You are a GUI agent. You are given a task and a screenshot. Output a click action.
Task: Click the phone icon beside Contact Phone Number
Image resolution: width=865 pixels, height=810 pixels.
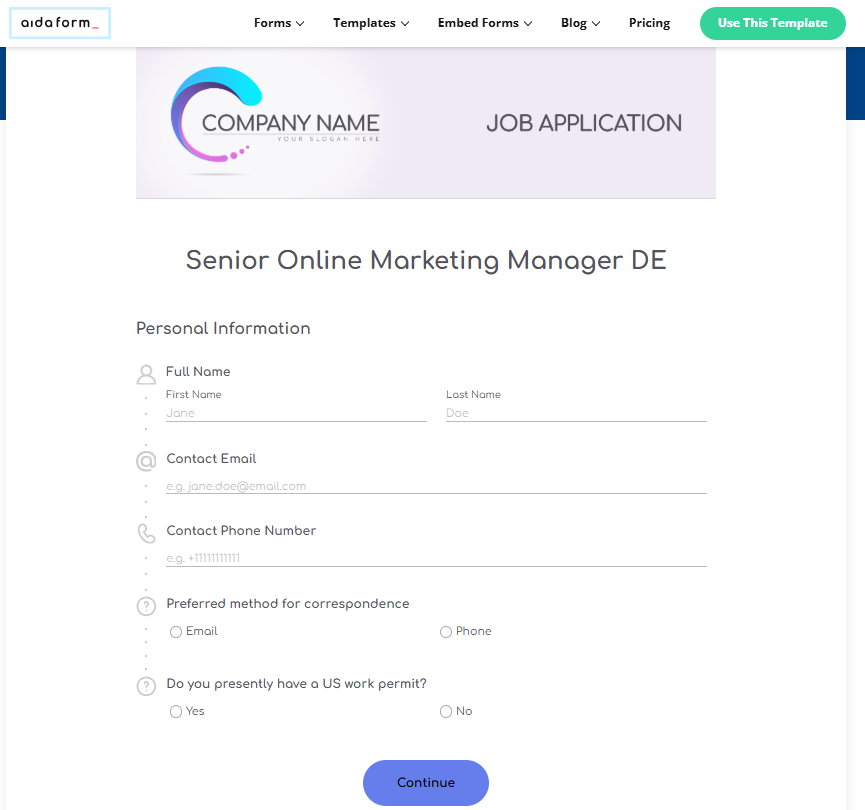tap(146, 533)
